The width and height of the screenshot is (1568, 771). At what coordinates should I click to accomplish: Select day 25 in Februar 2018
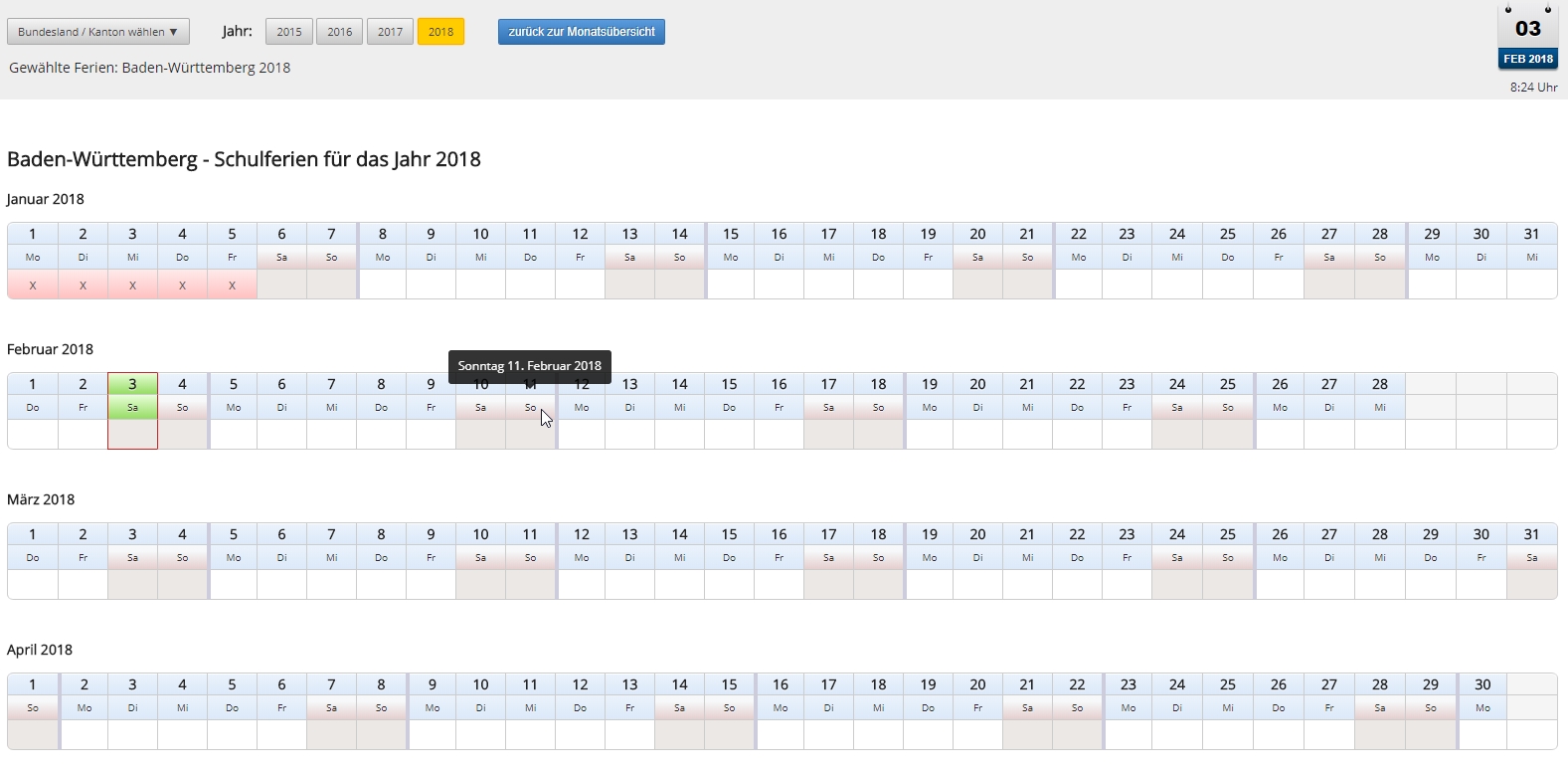click(1228, 384)
